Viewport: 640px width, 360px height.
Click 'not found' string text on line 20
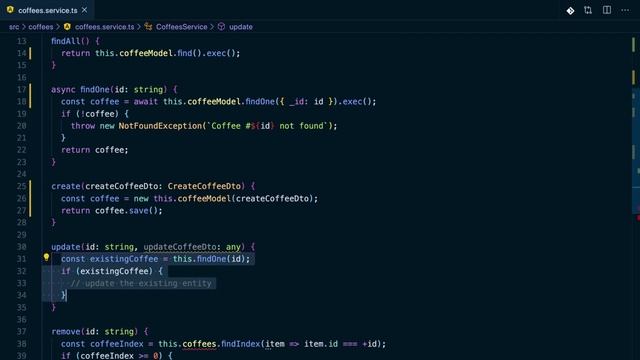click(301, 126)
